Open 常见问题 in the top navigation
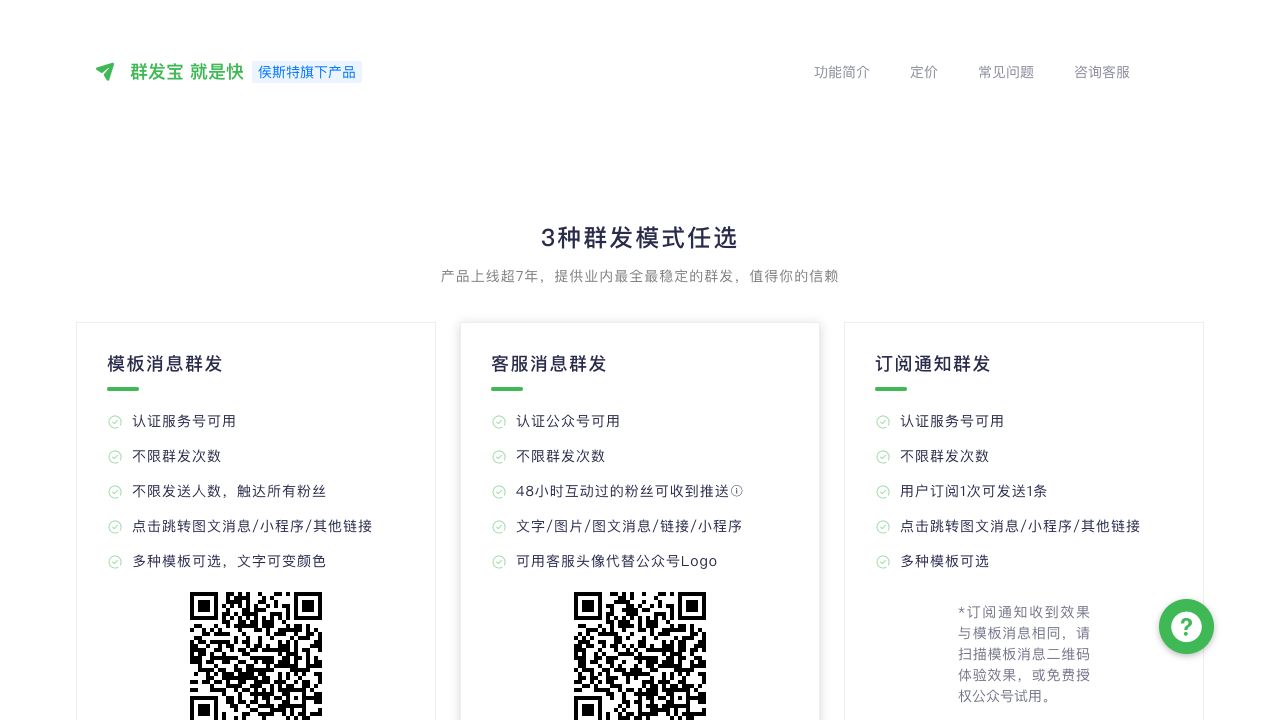The image size is (1280, 720). click(1005, 72)
